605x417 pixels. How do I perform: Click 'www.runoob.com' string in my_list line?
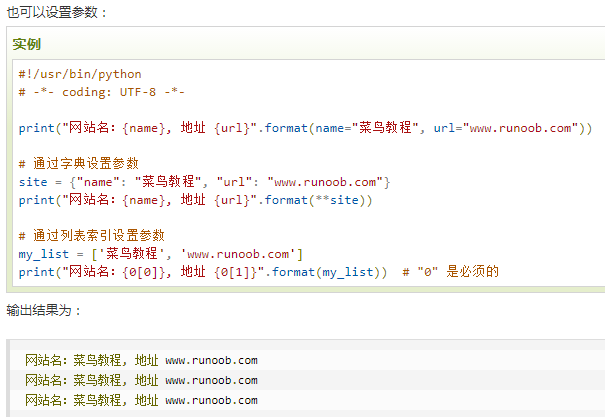tap(237, 254)
